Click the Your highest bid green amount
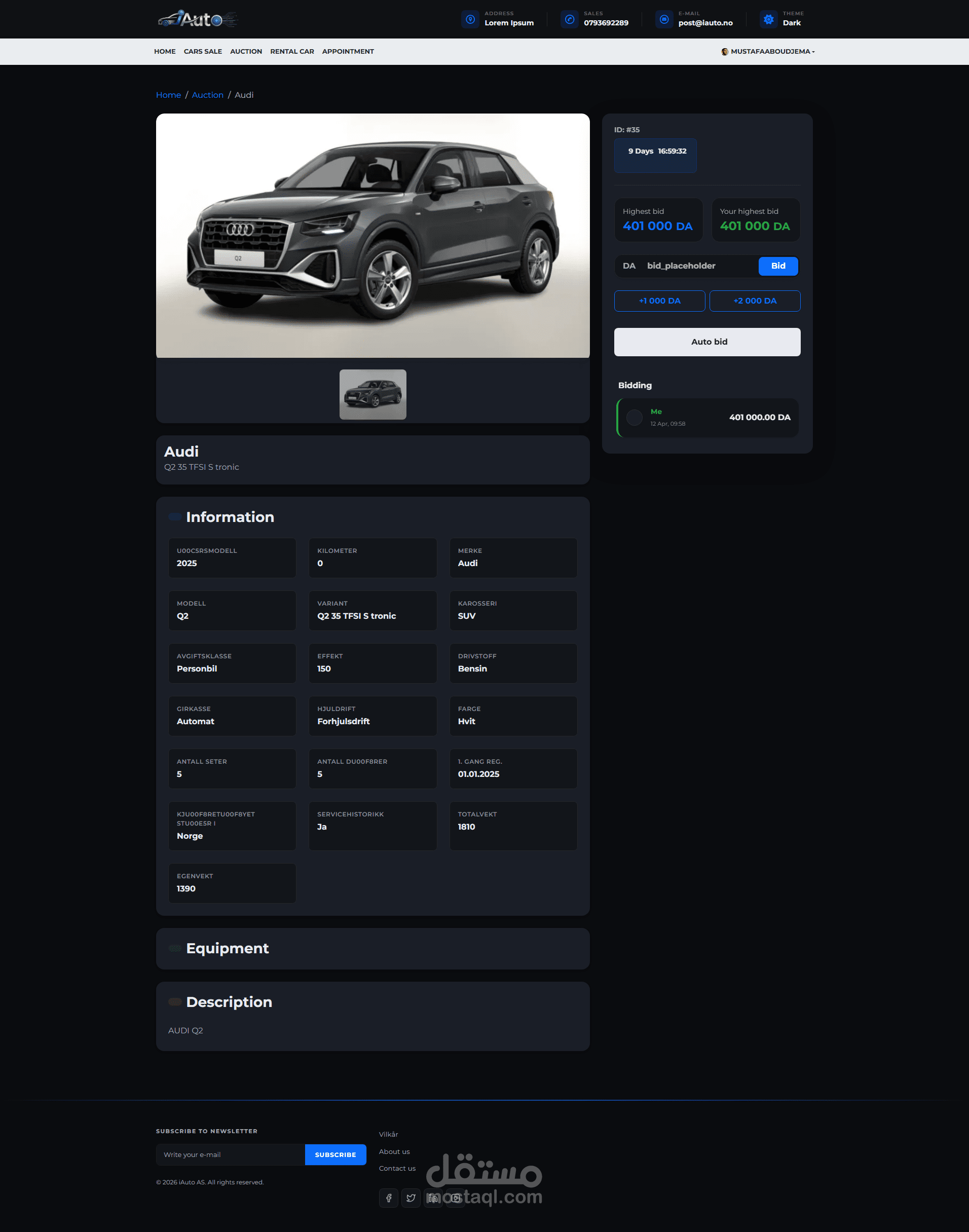The width and height of the screenshot is (969, 1232). [x=755, y=226]
